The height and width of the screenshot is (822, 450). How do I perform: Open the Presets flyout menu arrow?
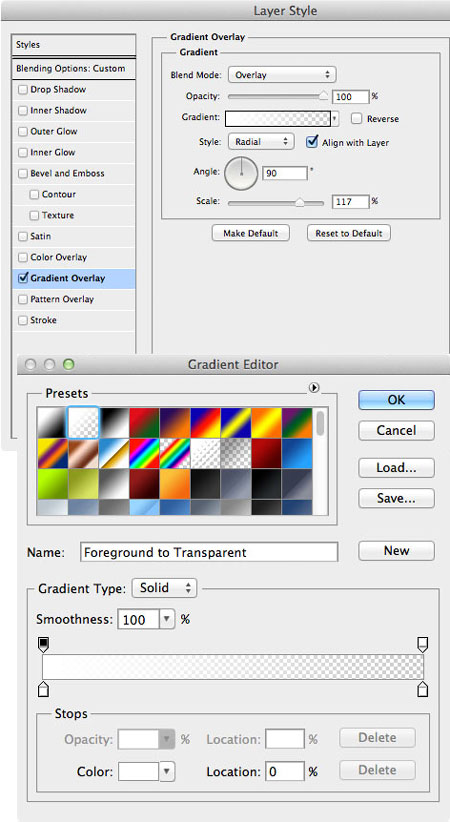point(314,388)
